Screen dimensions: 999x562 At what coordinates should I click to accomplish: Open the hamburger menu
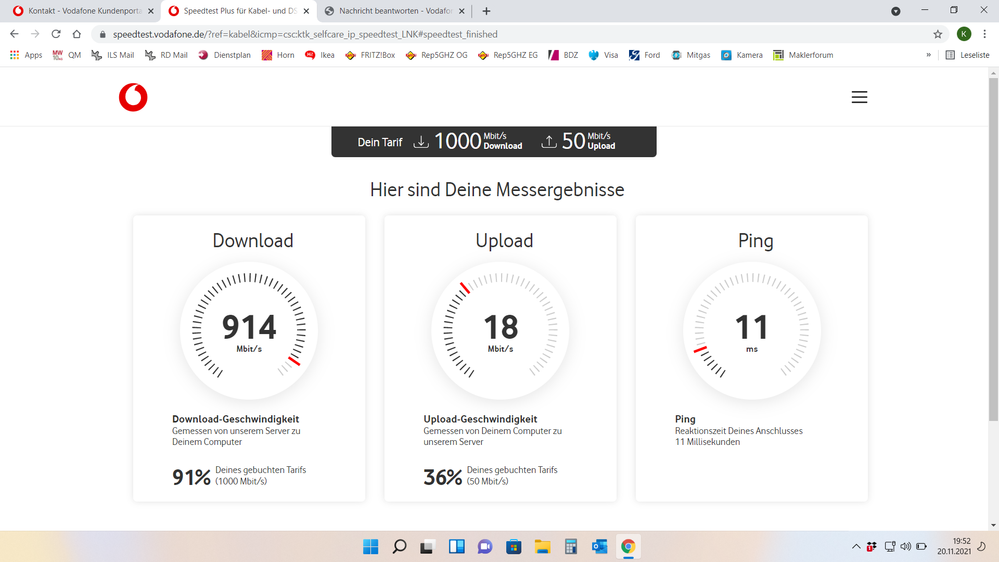[x=859, y=97]
